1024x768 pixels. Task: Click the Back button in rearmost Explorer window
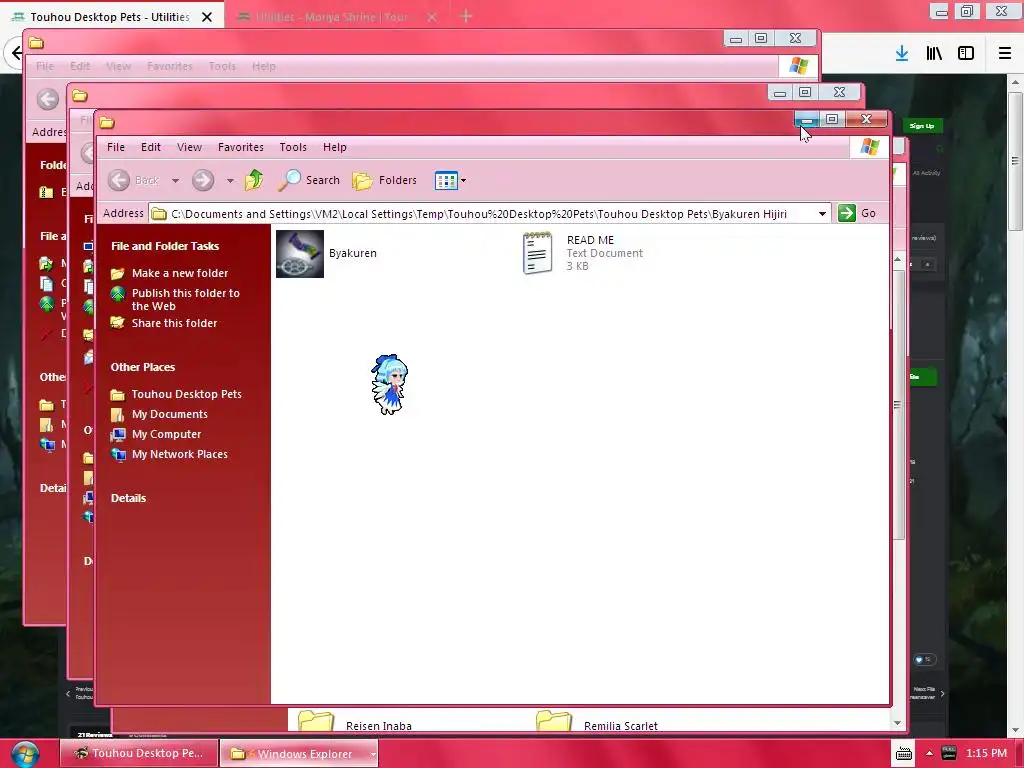47,99
